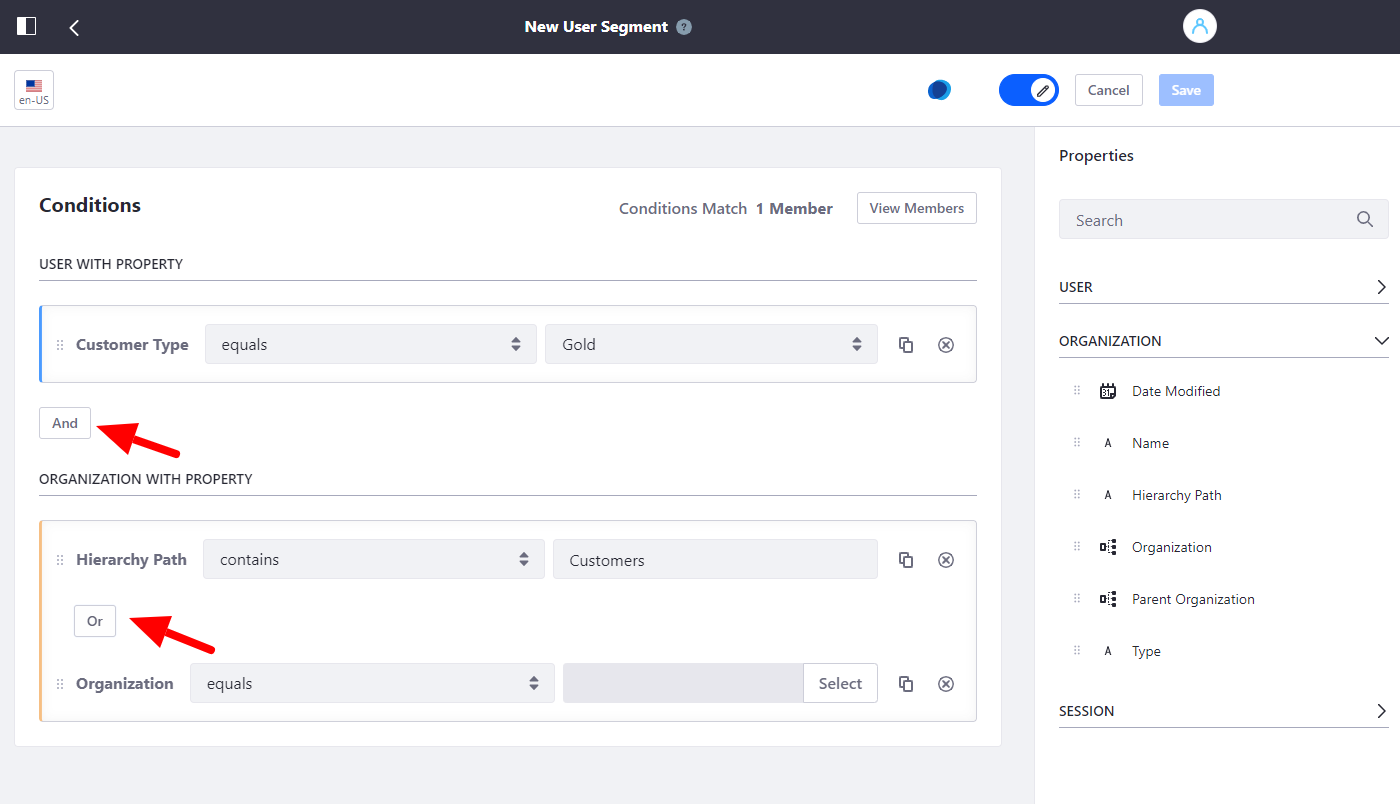Collapse the ORGANIZATION properties section
Screen dimensions: 1400x804
coord(1382,340)
